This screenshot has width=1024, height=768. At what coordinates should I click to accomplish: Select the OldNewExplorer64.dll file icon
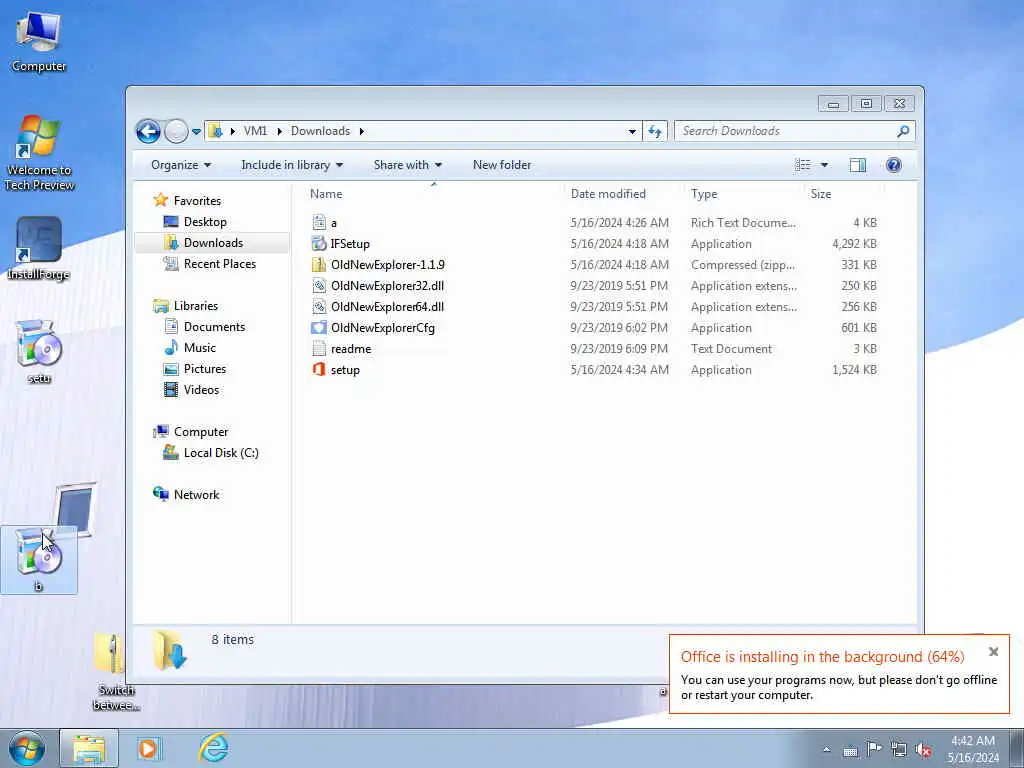pos(319,306)
